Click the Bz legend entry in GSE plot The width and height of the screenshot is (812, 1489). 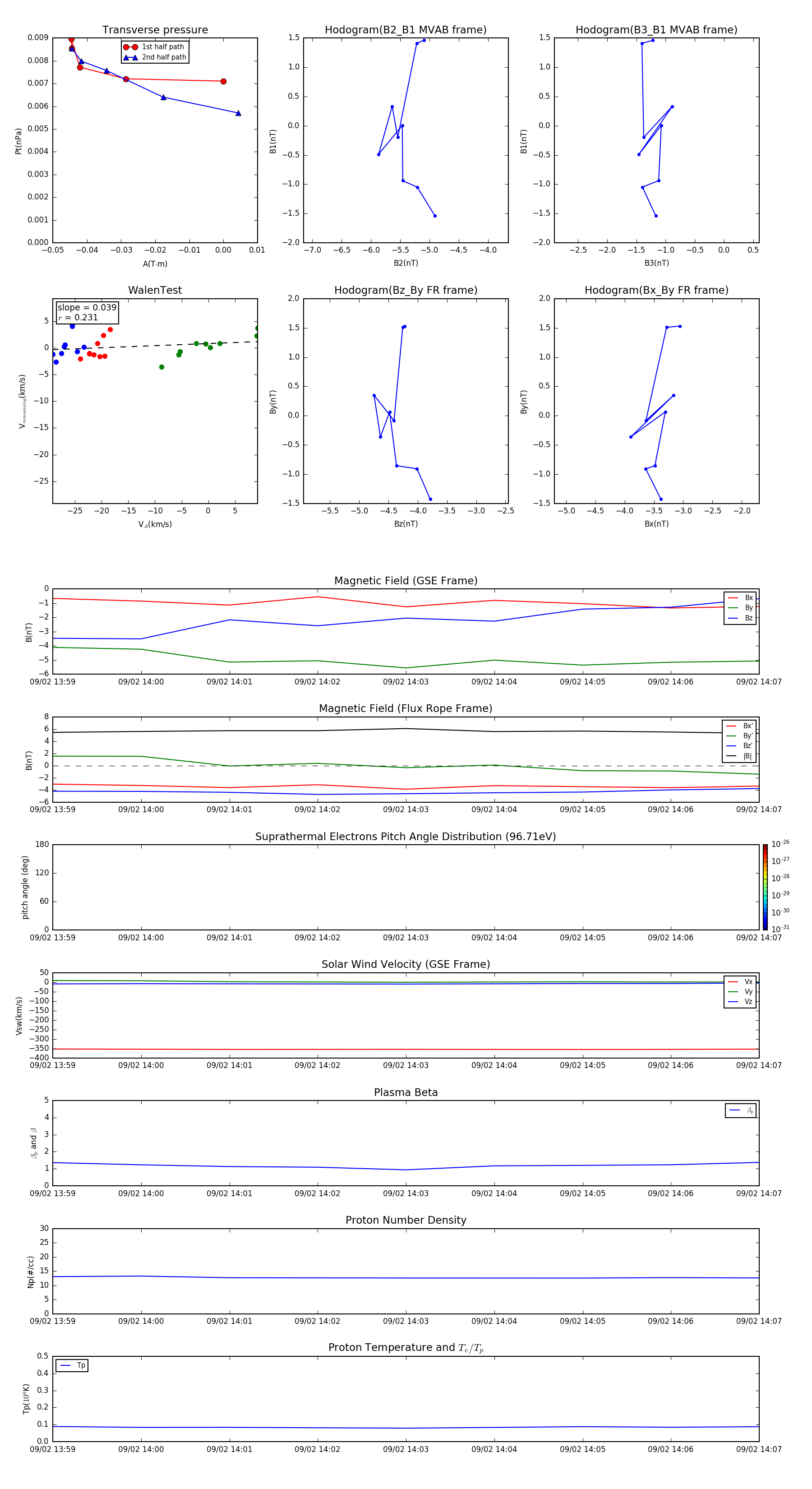pos(740,618)
